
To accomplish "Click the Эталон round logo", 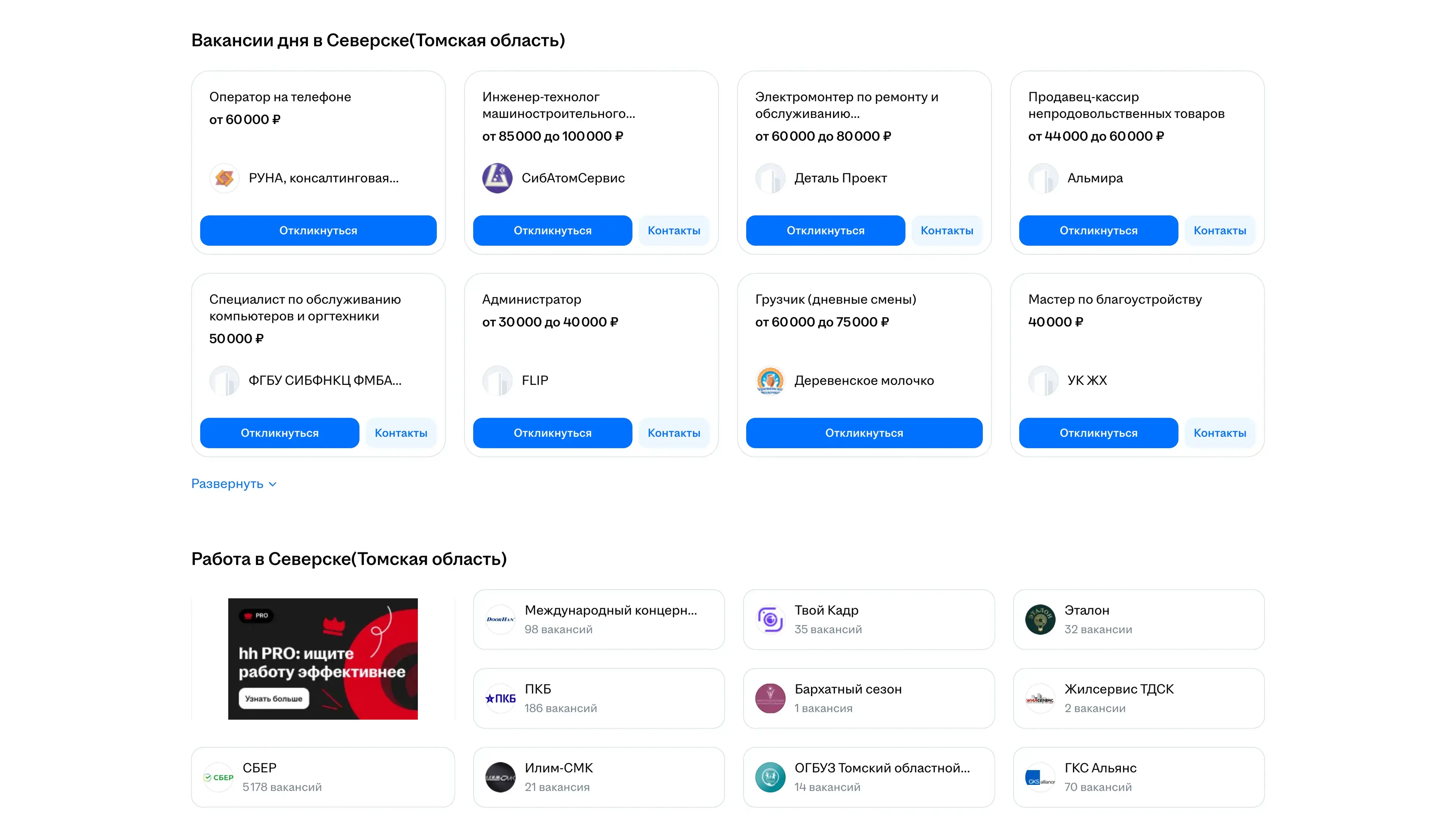I will click(x=1040, y=620).
